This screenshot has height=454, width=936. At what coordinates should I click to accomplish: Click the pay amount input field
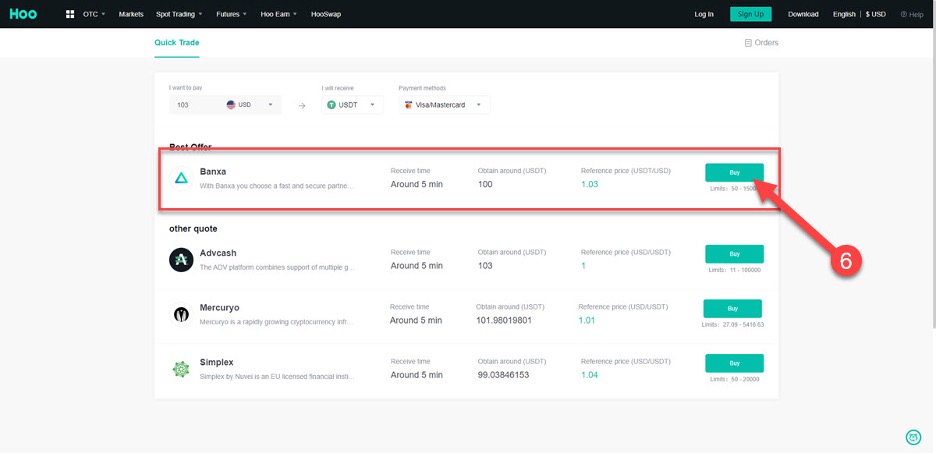pyautogui.click(x=196, y=105)
